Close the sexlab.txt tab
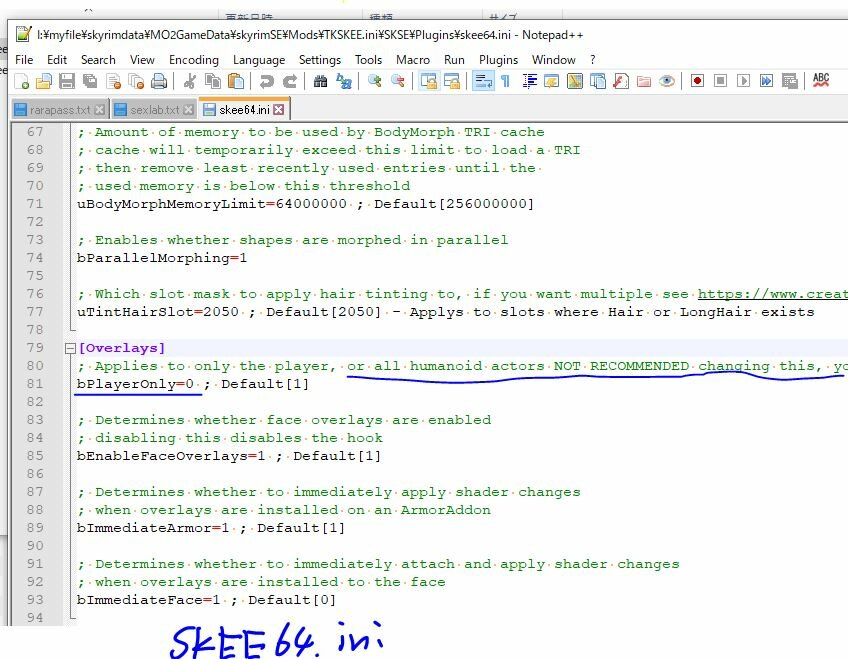Image resolution: width=848 pixels, height=659 pixels. pos(188,110)
